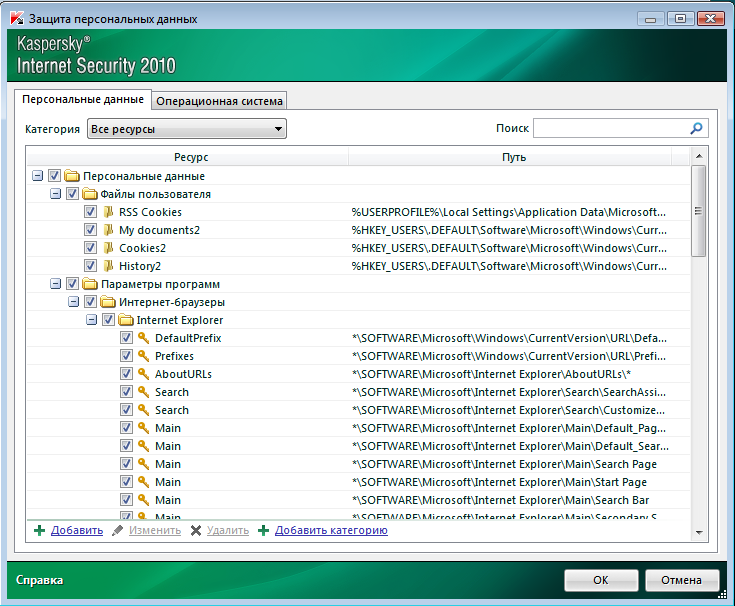735x606 pixels.
Task: Click the green plus icon beside Добавить категорию
Action: [x=263, y=531]
